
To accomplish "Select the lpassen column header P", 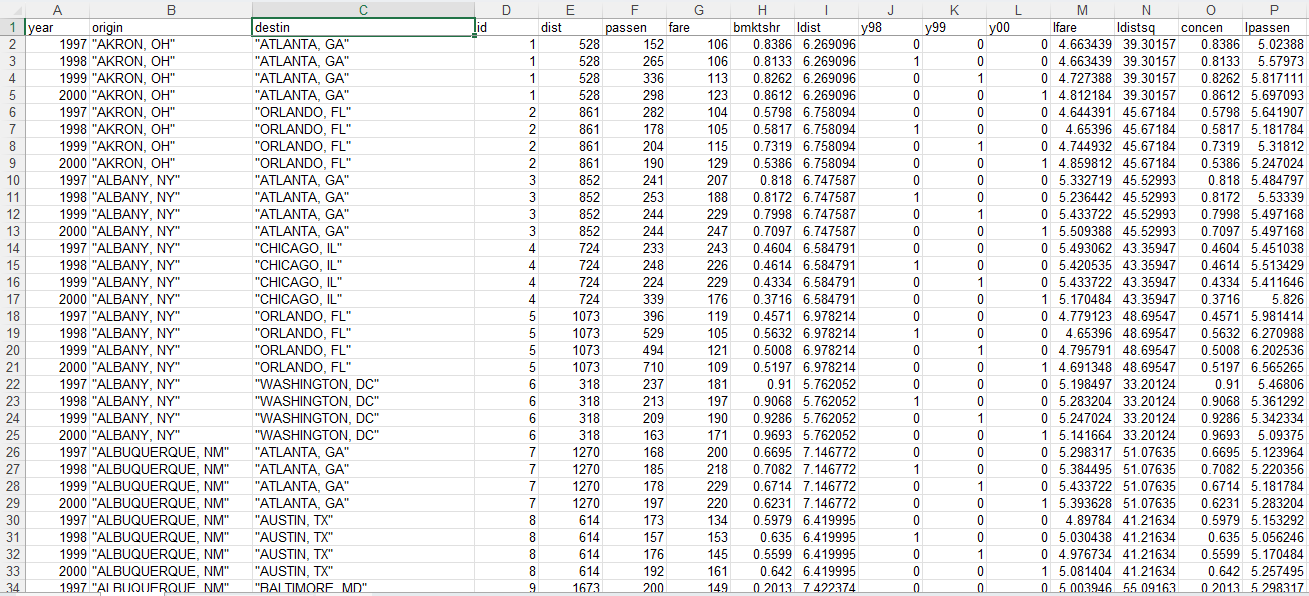I will click(x=1276, y=10).
